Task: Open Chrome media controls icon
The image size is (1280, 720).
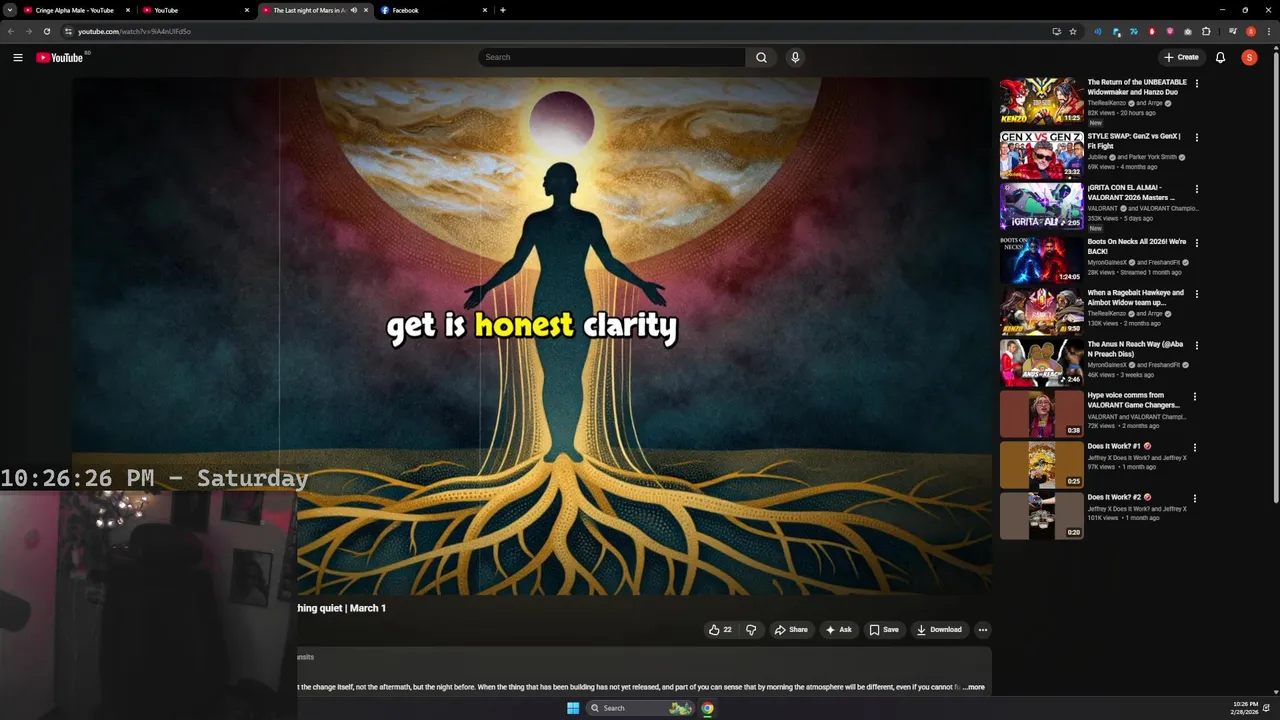Action: [x=1232, y=31]
